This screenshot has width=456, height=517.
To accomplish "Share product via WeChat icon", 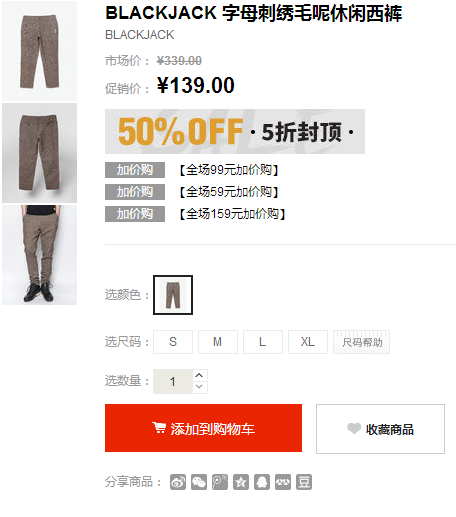I will coord(199,482).
